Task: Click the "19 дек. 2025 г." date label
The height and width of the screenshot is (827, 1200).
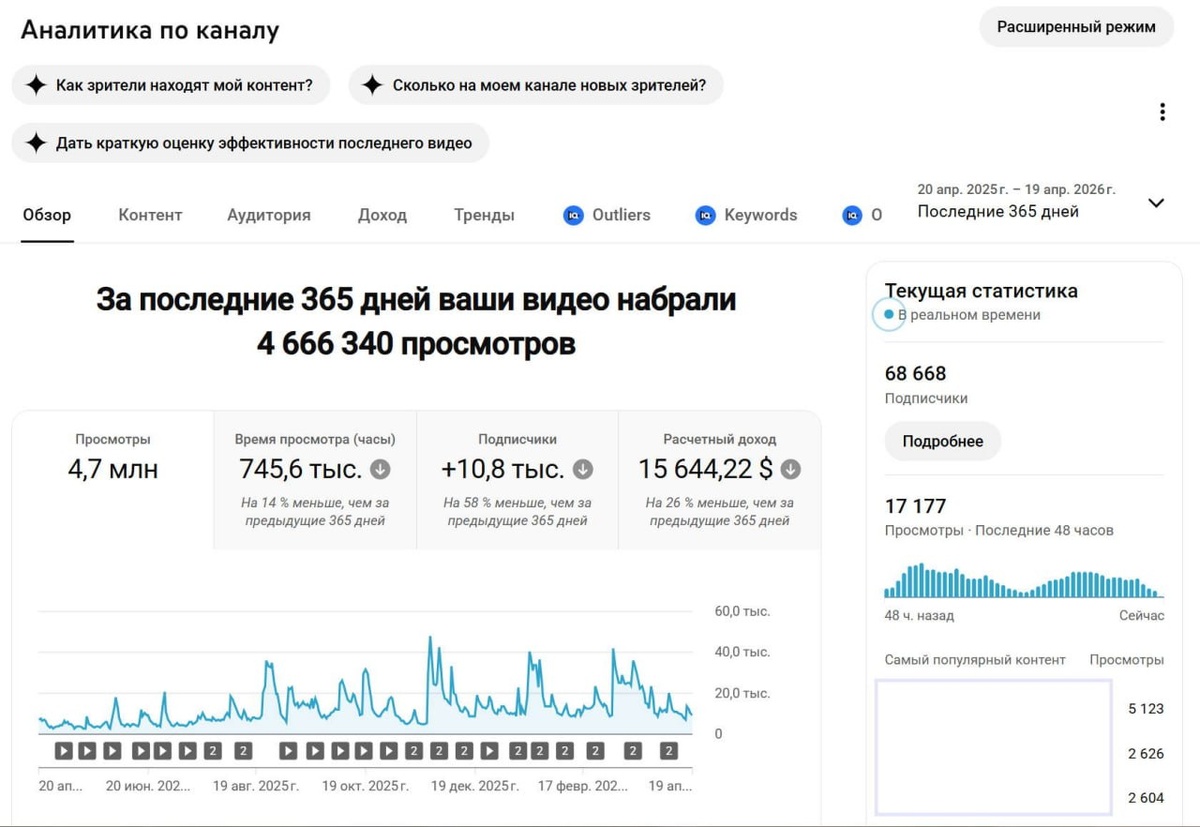Action: click(x=474, y=786)
